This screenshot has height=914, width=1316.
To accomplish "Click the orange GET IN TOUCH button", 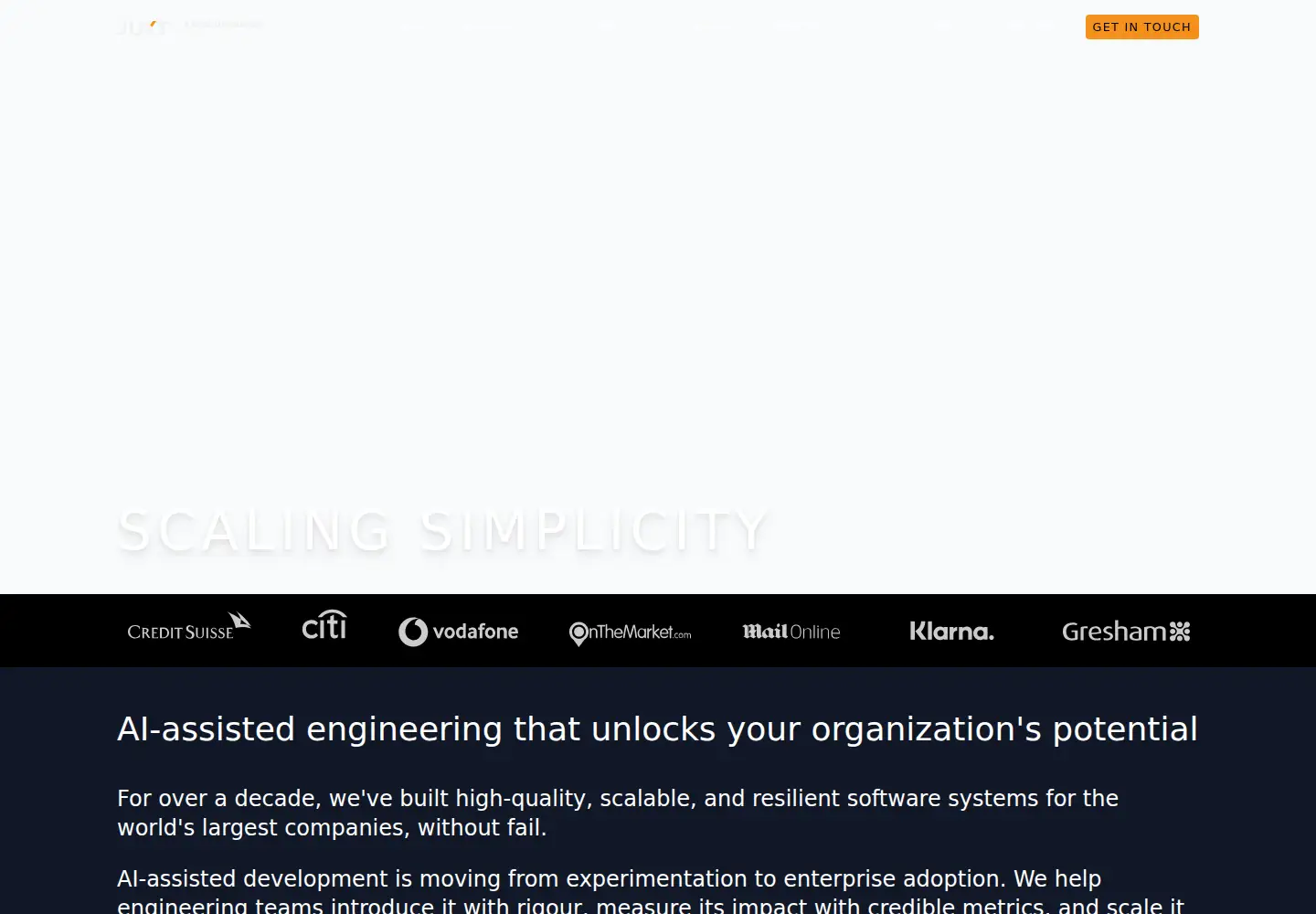I will coord(1141,27).
